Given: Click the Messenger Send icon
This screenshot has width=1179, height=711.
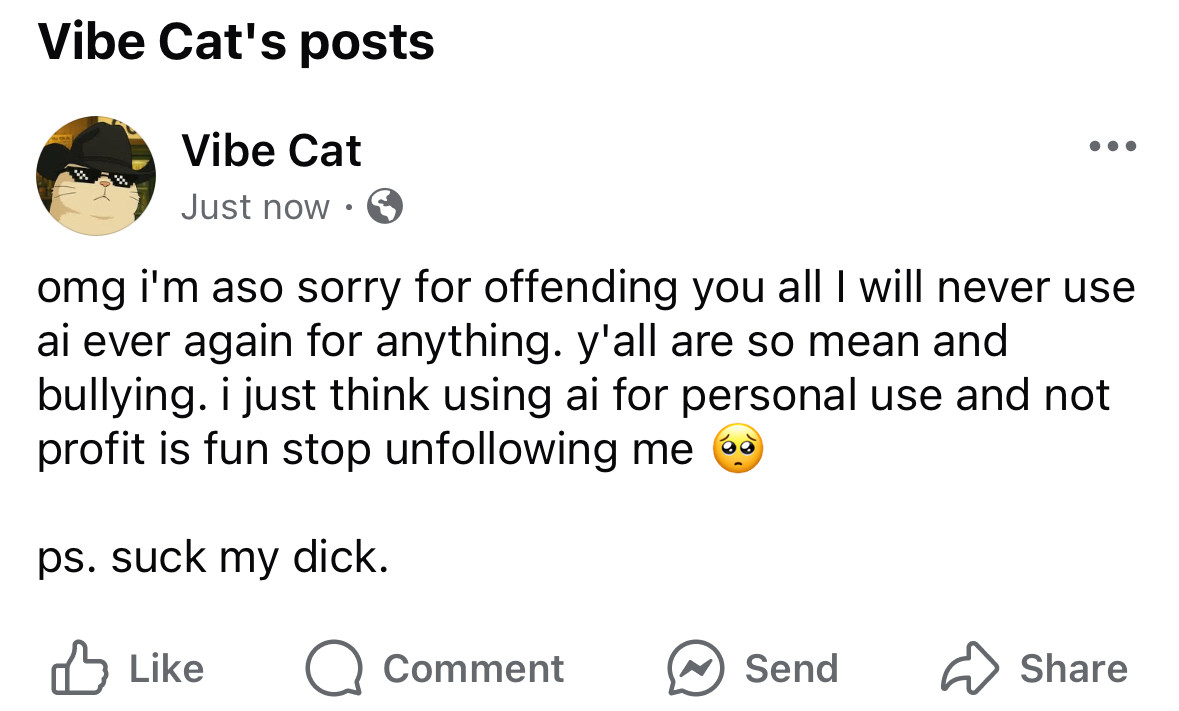Looking at the screenshot, I should (x=696, y=667).
